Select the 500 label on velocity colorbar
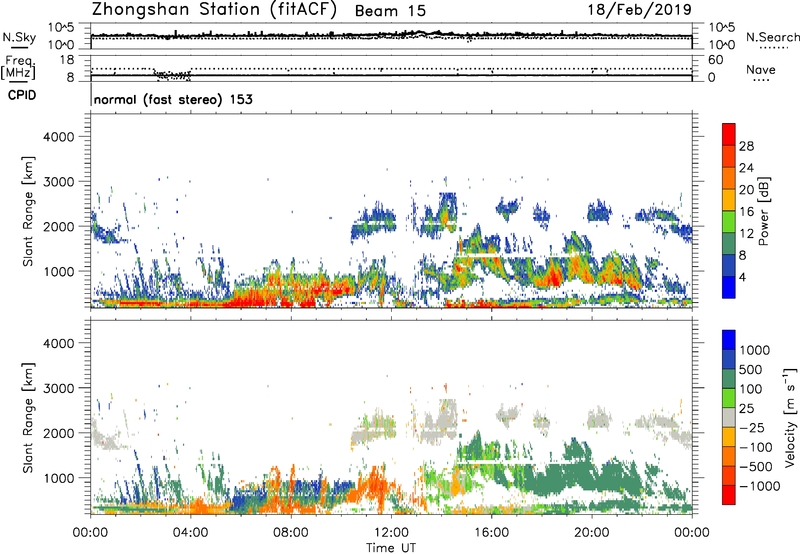 750,369
